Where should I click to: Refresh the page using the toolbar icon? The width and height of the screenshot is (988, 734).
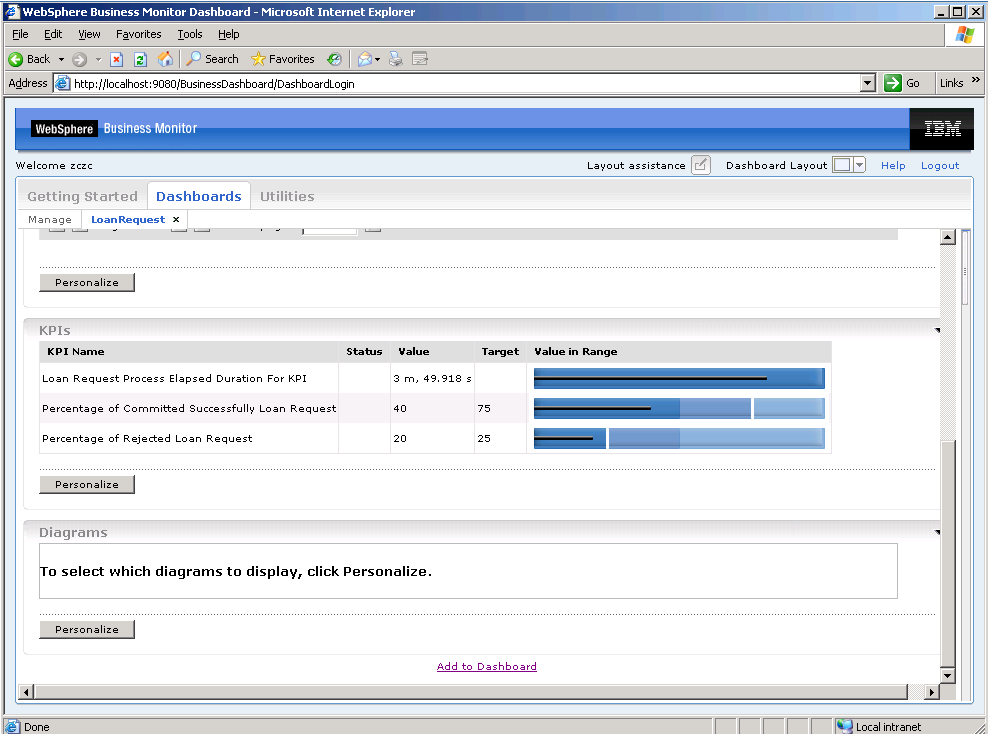[141, 59]
